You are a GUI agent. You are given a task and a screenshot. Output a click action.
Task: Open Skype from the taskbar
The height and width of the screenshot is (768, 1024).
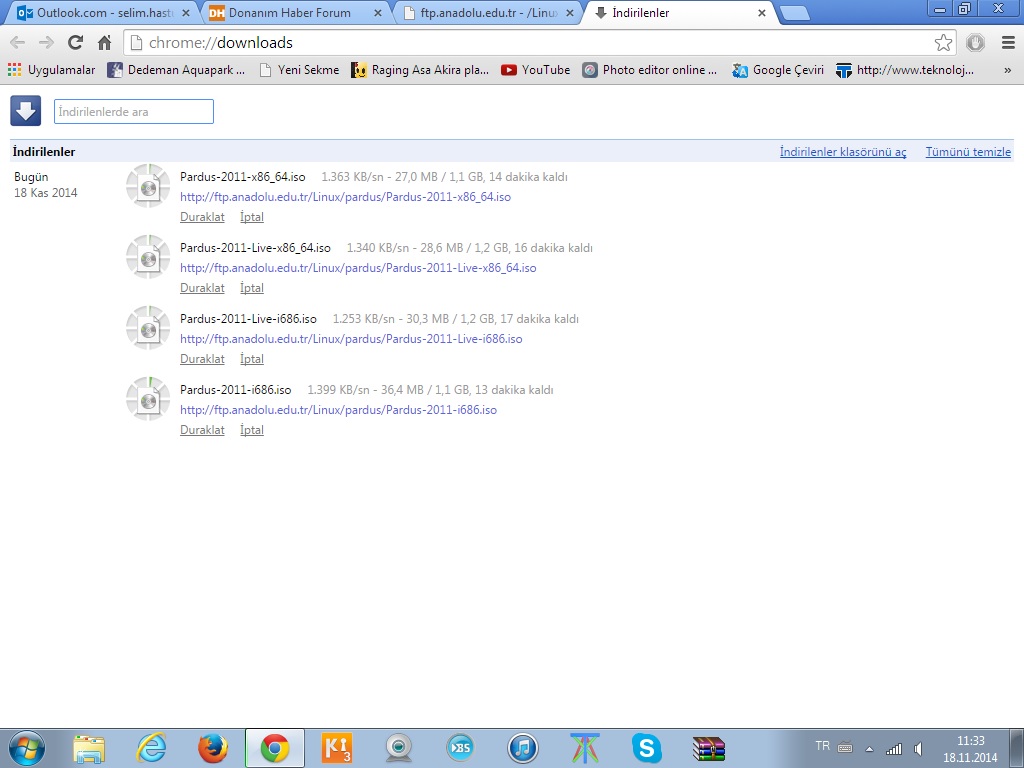pyautogui.click(x=647, y=747)
